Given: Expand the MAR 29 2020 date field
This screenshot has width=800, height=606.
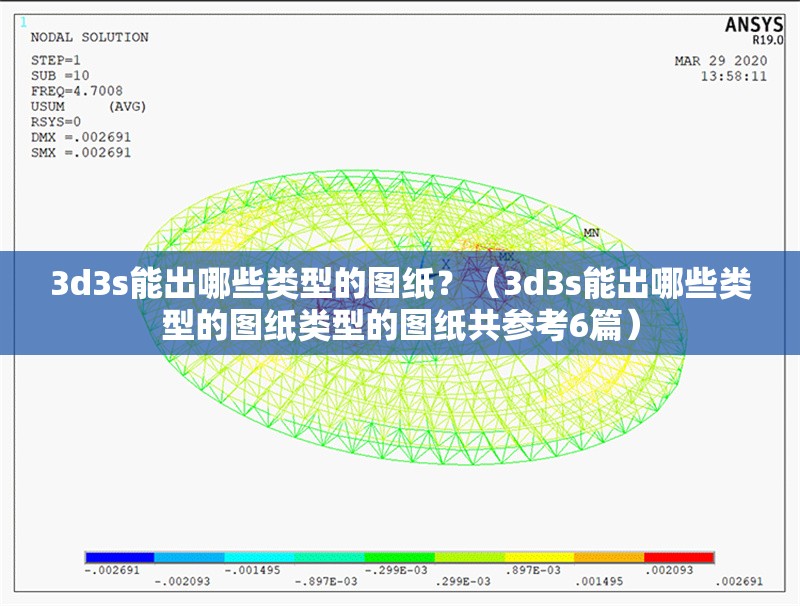Looking at the screenshot, I should (x=723, y=61).
